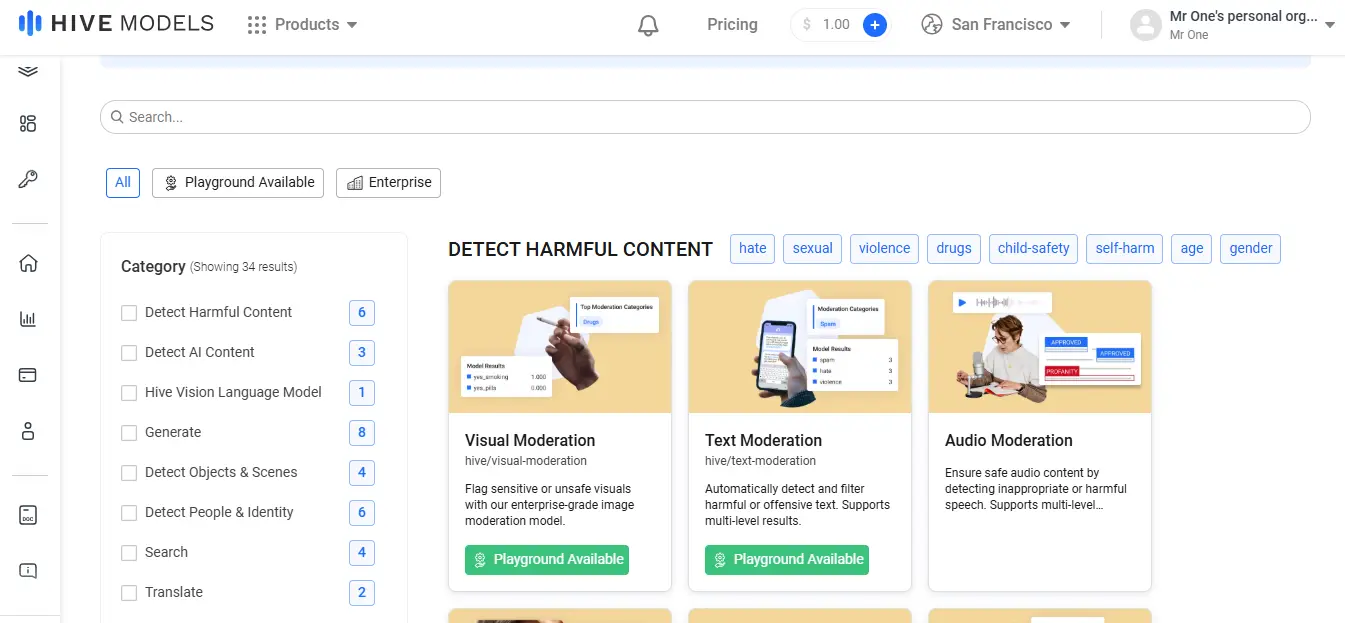Select the gender tag

[1251, 248]
